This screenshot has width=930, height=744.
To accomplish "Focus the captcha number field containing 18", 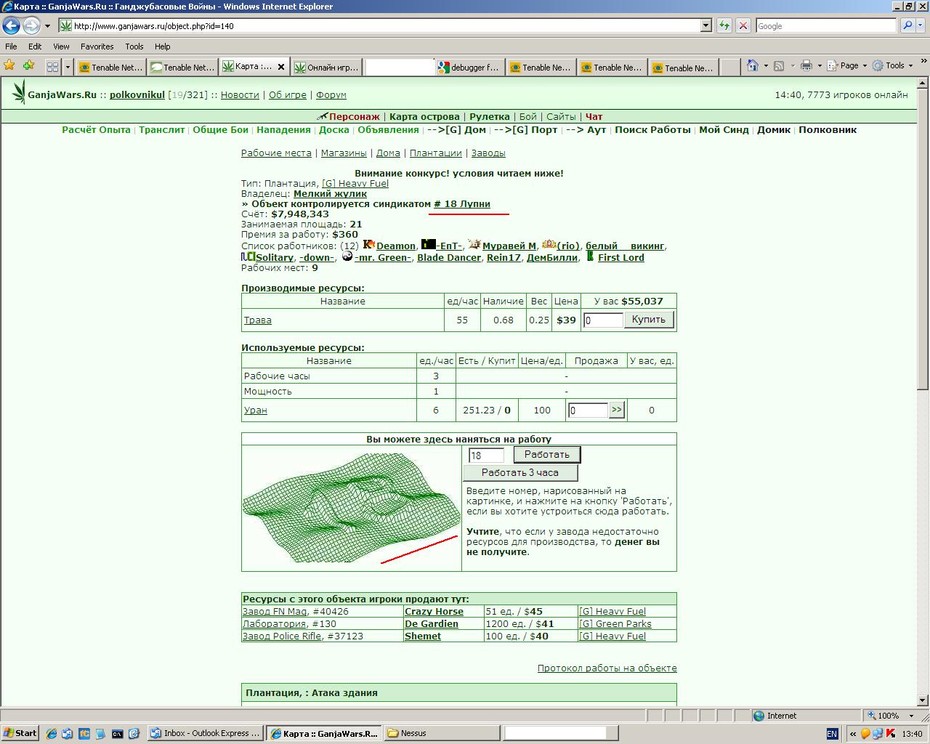I will click(486, 455).
